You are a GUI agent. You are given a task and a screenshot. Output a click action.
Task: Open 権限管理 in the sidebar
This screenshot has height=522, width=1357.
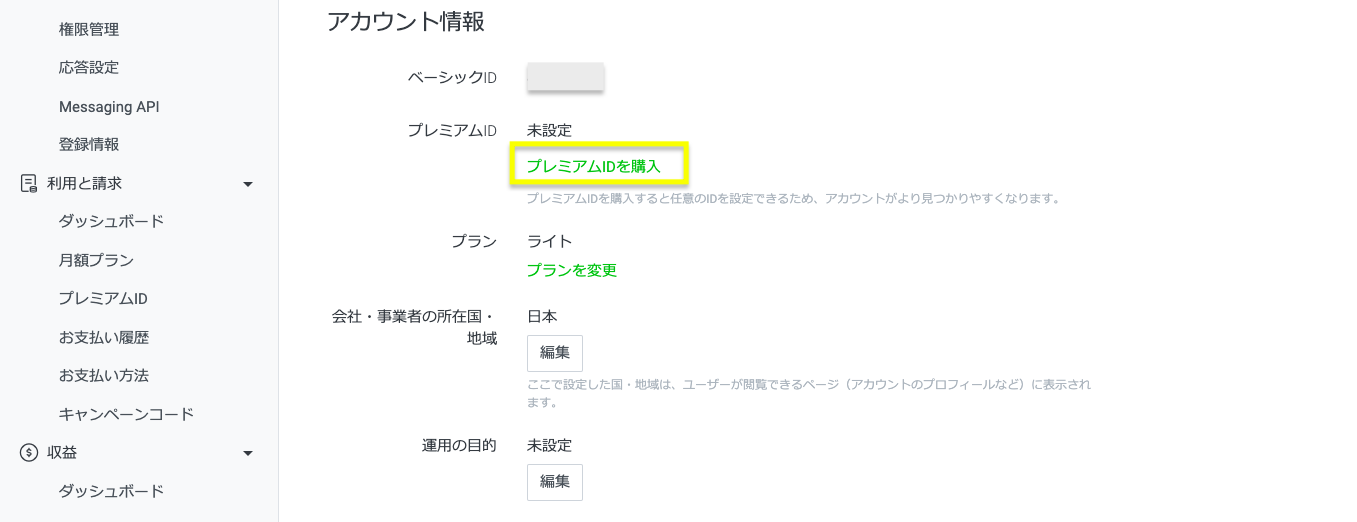point(89,30)
